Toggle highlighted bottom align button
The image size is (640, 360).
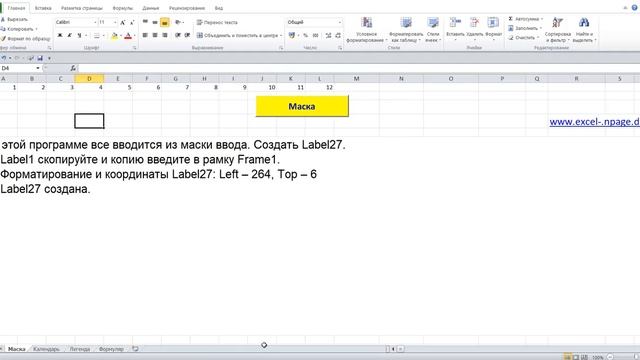pos(164,22)
